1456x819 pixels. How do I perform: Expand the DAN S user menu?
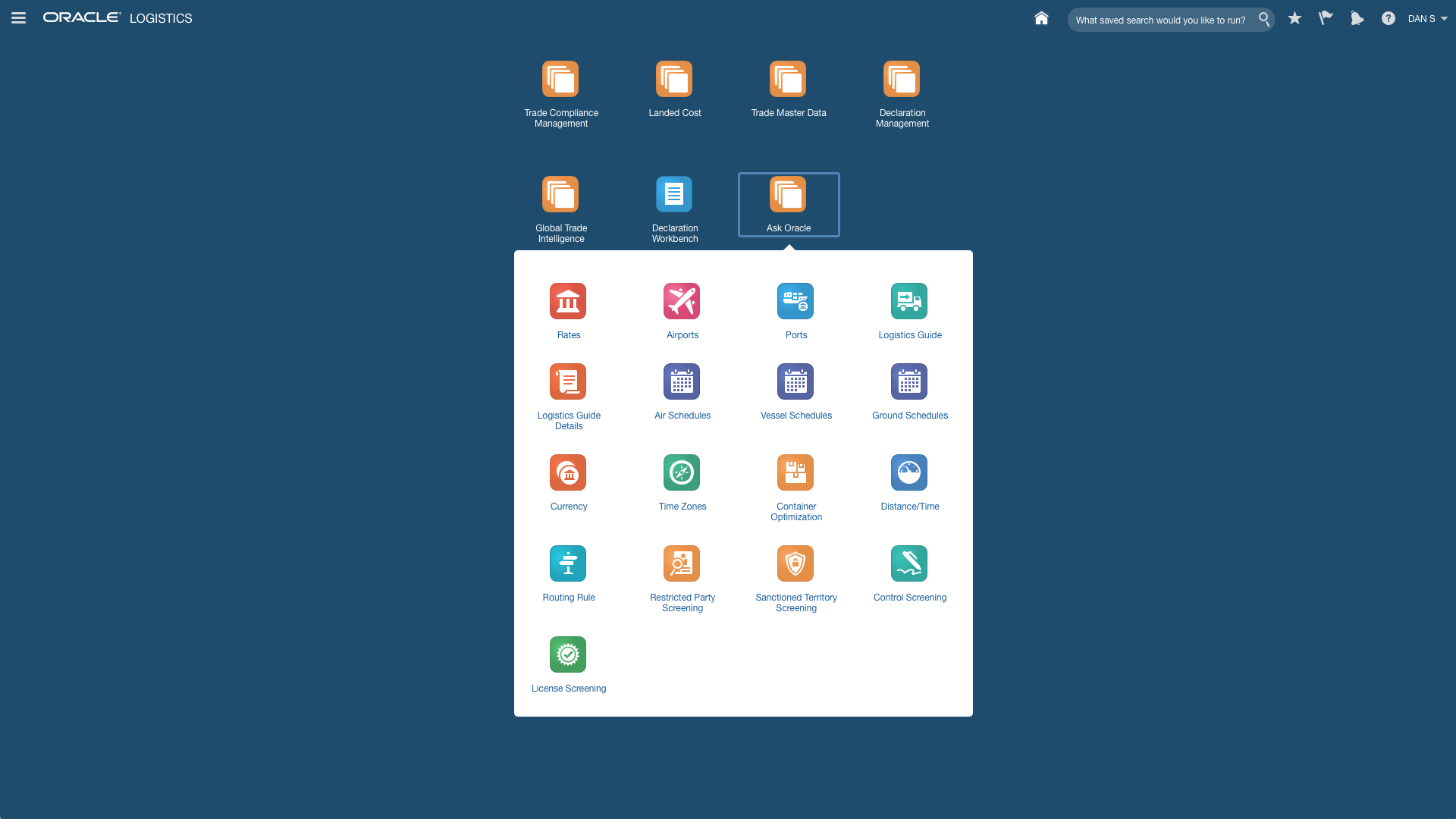coord(1427,19)
